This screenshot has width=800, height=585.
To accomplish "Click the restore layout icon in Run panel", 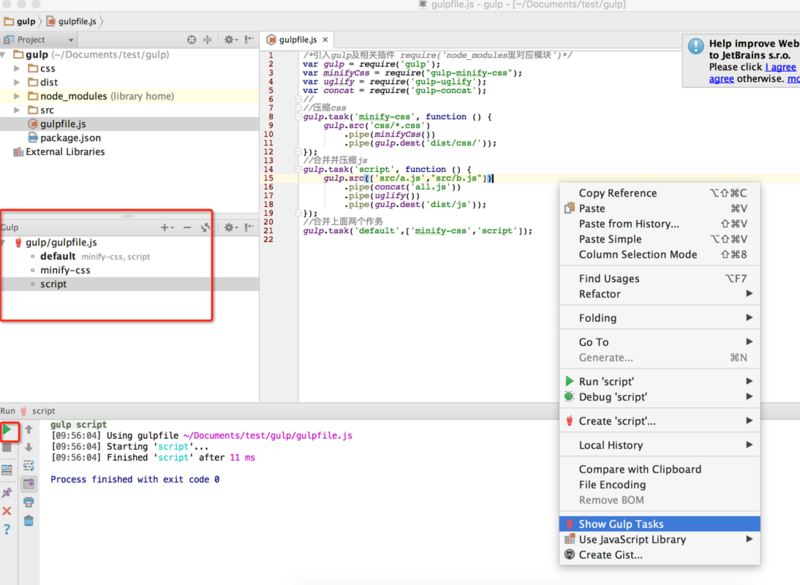I will tap(7, 470).
